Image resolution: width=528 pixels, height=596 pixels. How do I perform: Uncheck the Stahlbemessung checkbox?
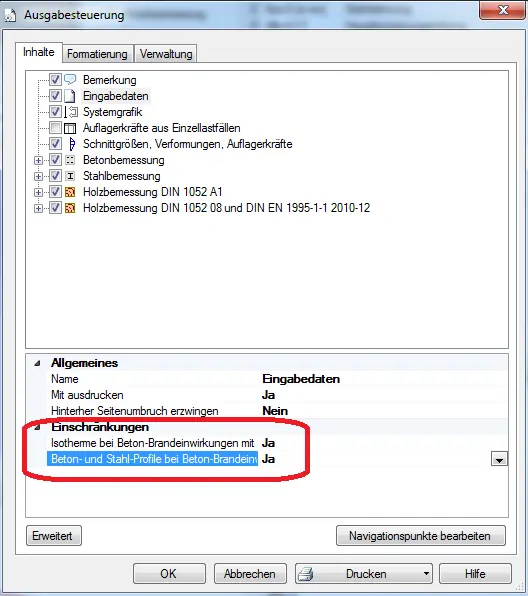(x=55, y=176)
